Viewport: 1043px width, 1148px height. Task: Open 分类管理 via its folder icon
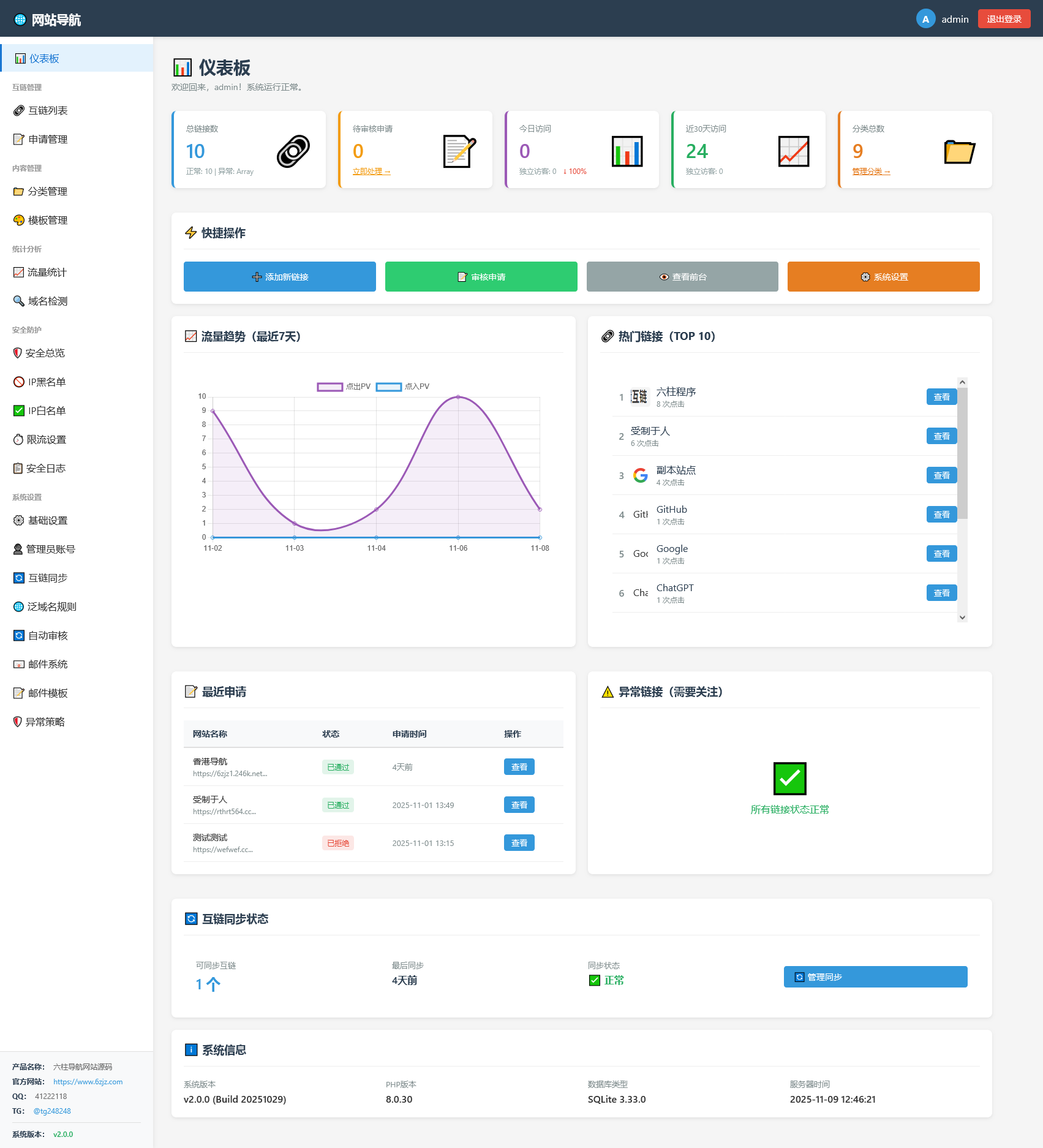(x=18, y=191)
